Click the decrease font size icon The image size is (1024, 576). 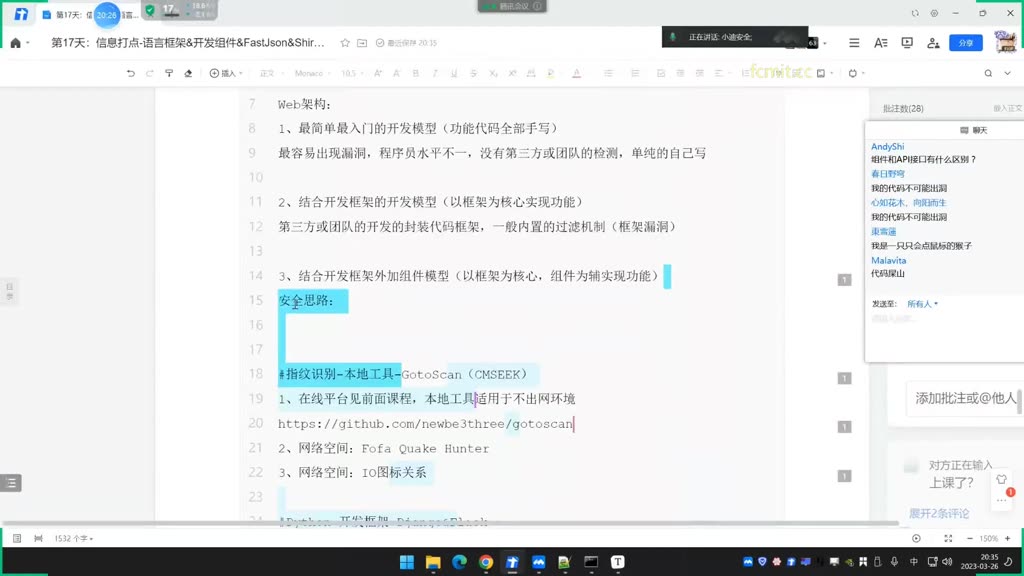pyautogui.click(x=396, y=73)
